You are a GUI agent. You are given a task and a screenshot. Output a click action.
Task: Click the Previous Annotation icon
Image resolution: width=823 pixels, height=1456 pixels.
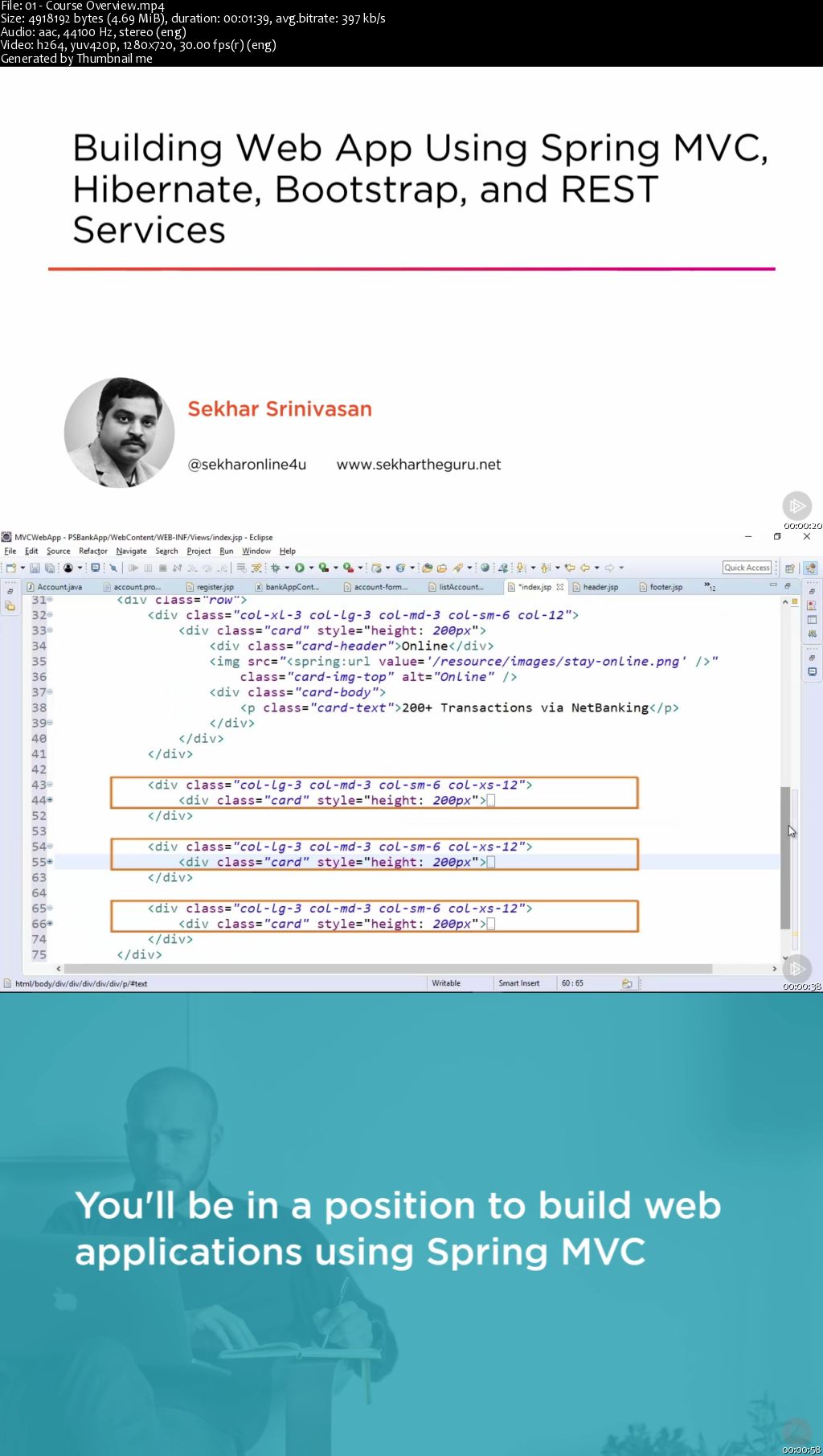[544, 568]
